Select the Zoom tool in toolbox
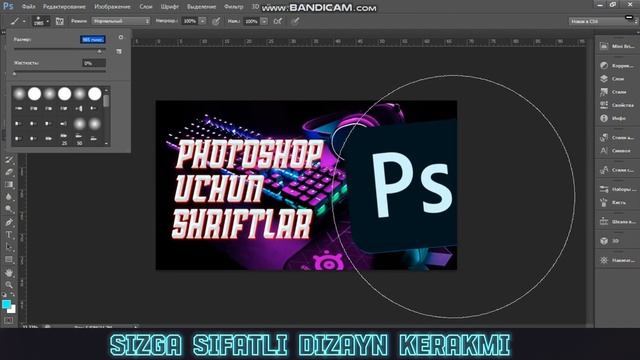640x360 pixels. (x=9, y=285)
